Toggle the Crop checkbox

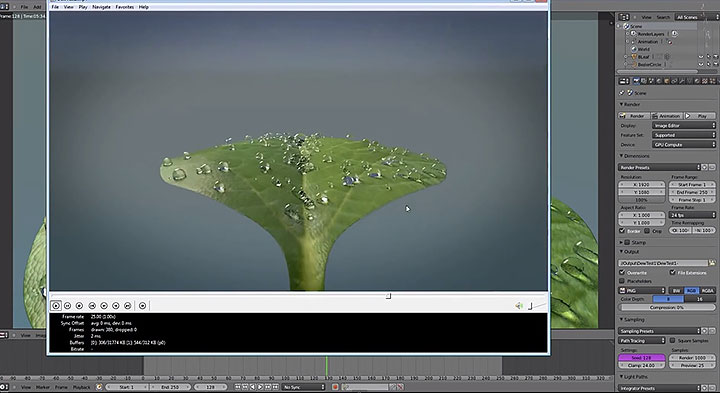[647, 230]
